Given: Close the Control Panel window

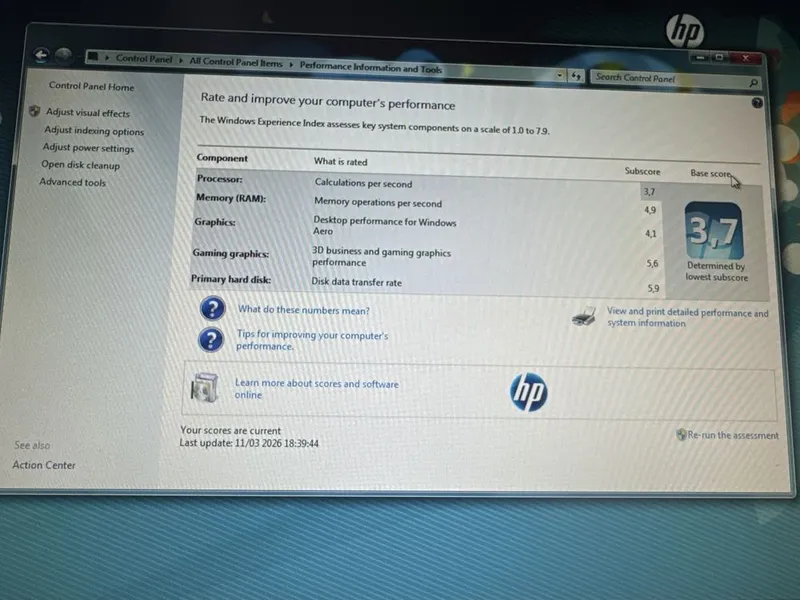Looking at the screenshot, I should pos(745,58).
